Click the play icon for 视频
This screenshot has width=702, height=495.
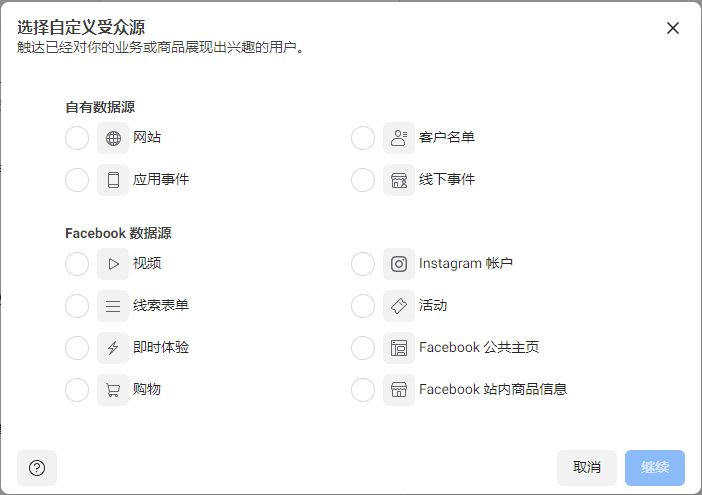click(x=113, y=264)
